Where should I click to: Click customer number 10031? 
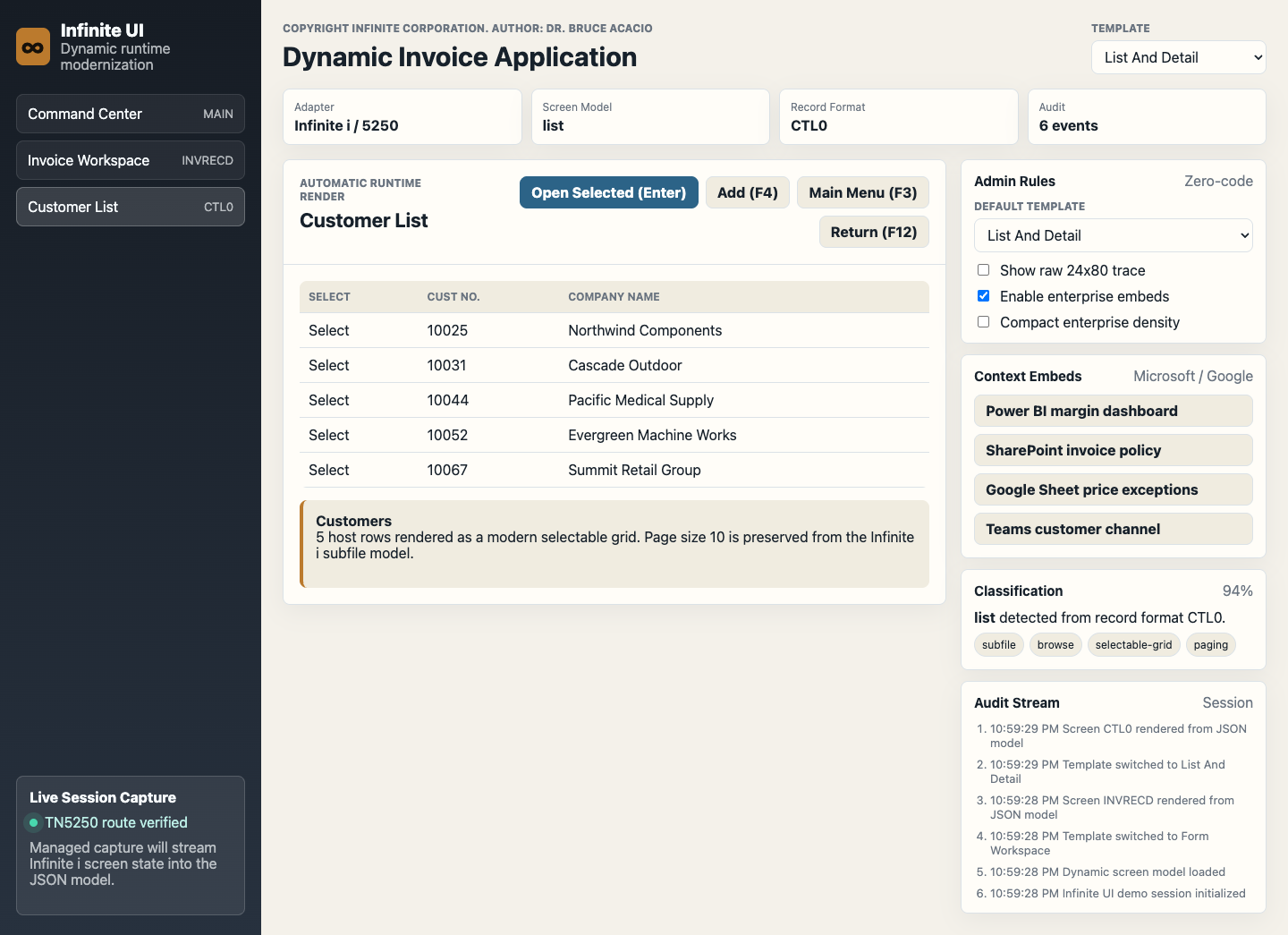[446, 365]
